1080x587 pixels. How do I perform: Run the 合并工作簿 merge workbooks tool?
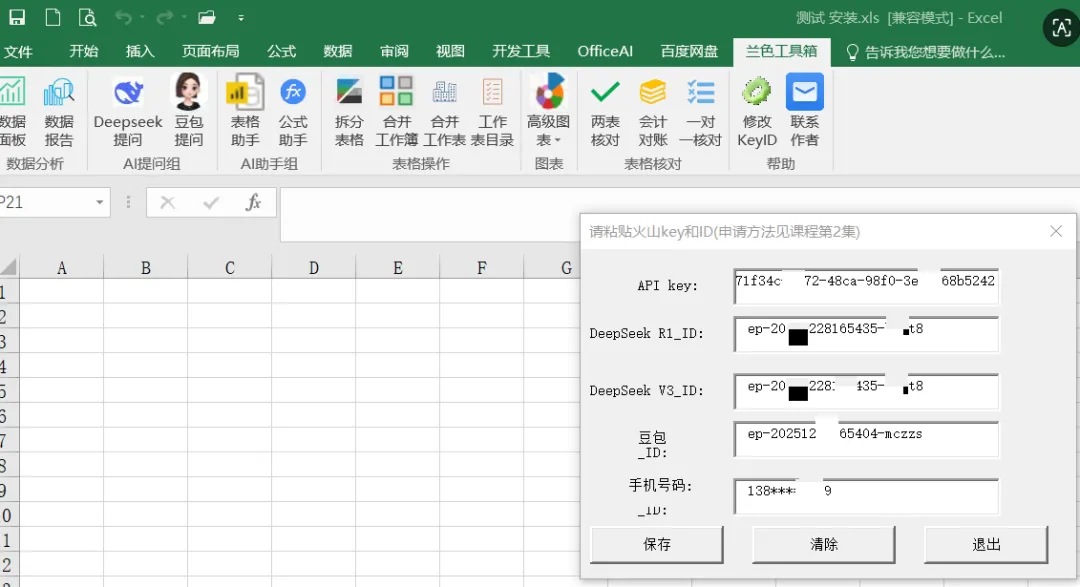pos(397,111)
